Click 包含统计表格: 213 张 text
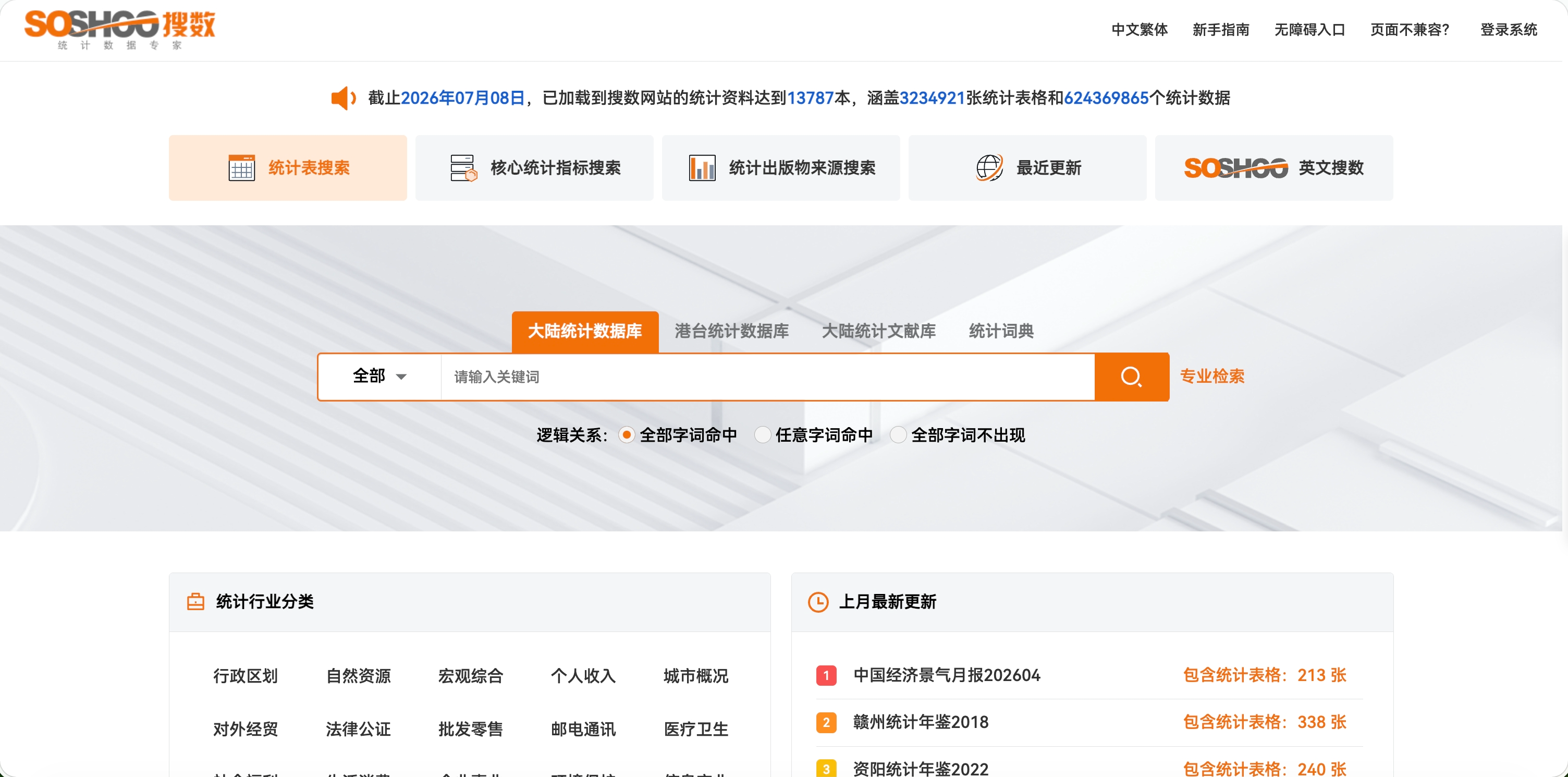The width and height of the screenshot is (1568, 777). tap(1264, 675)
